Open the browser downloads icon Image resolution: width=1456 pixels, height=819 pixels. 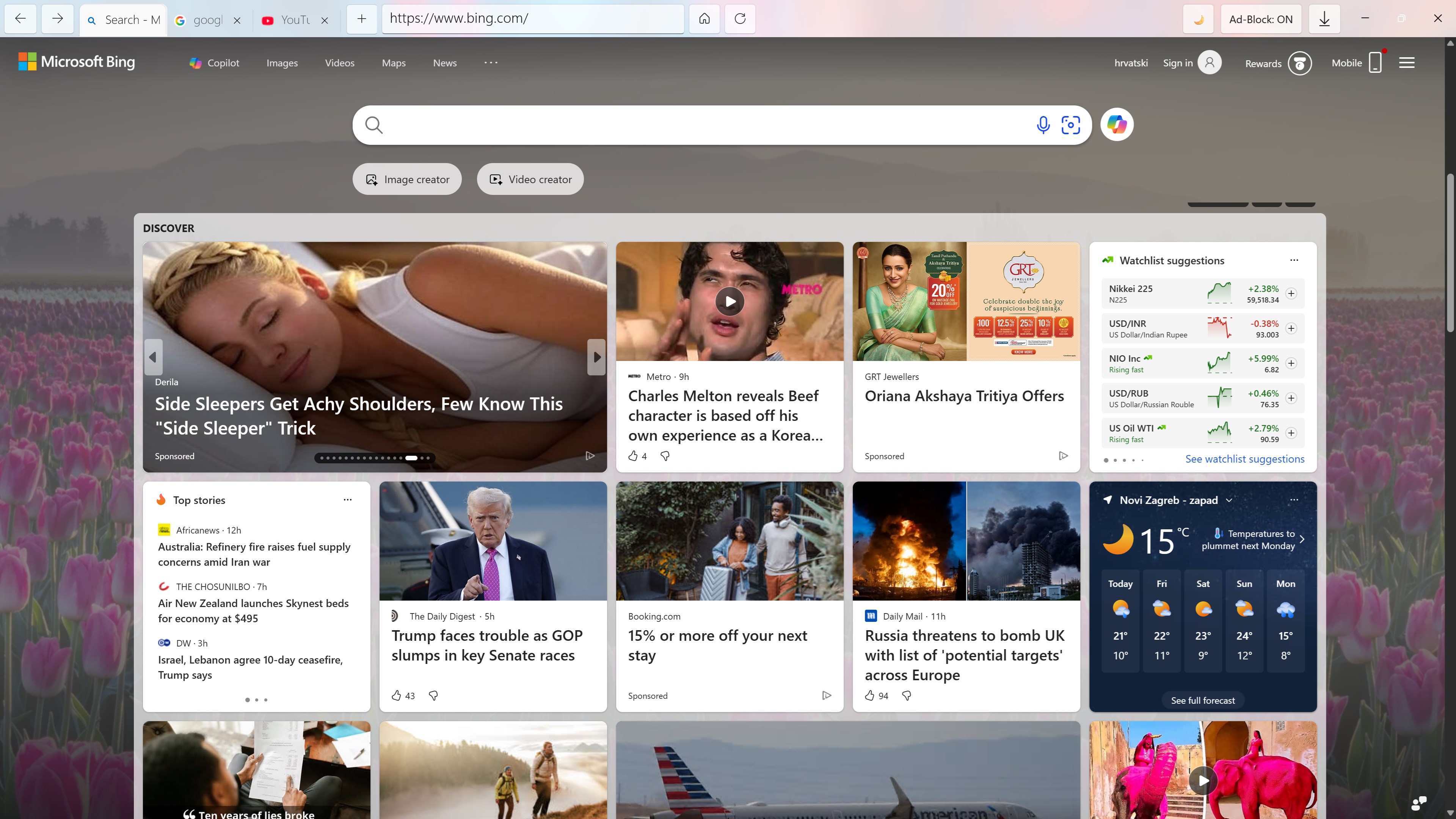coord(1324,19)
